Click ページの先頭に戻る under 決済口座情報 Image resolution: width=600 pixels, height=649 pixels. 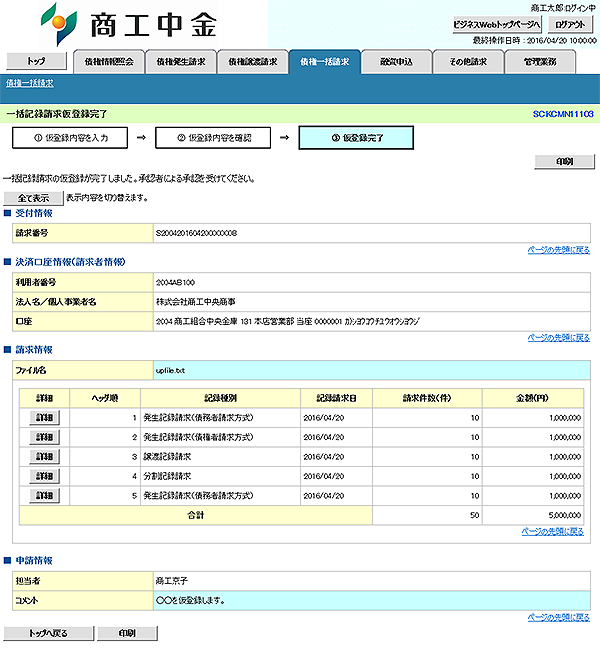click(x=559, y=338)
